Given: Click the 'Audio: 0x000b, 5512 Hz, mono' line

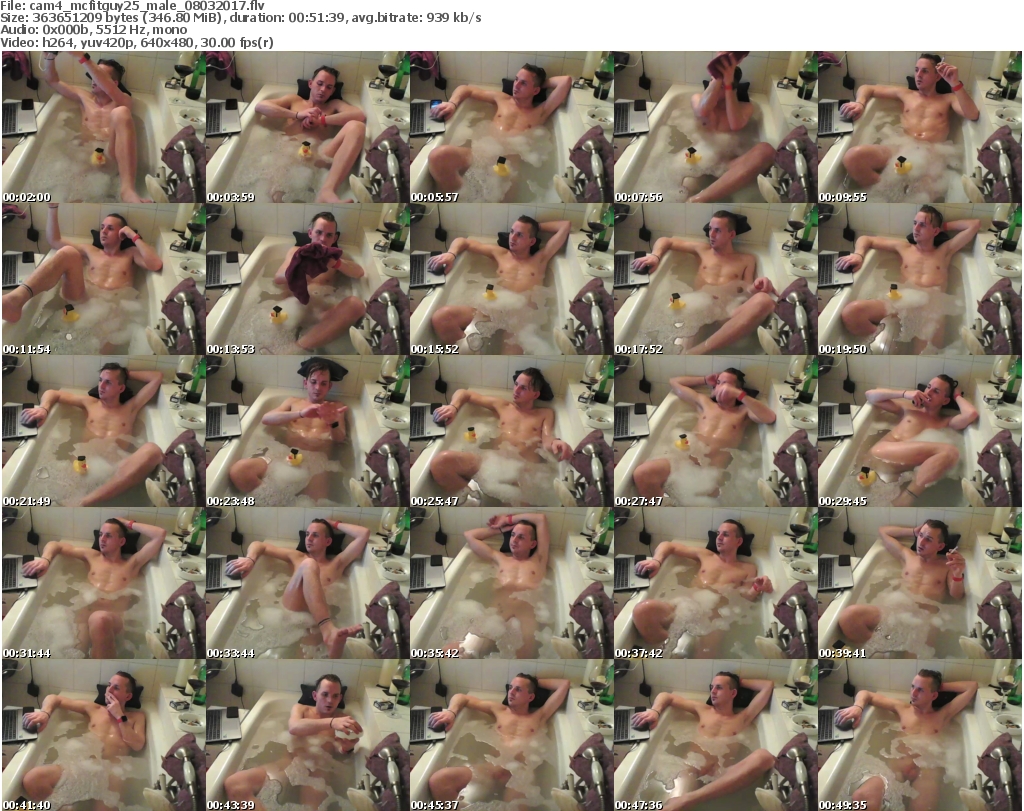Looking at the screenshot, I should pyautogui.click(x=94, y=30).
